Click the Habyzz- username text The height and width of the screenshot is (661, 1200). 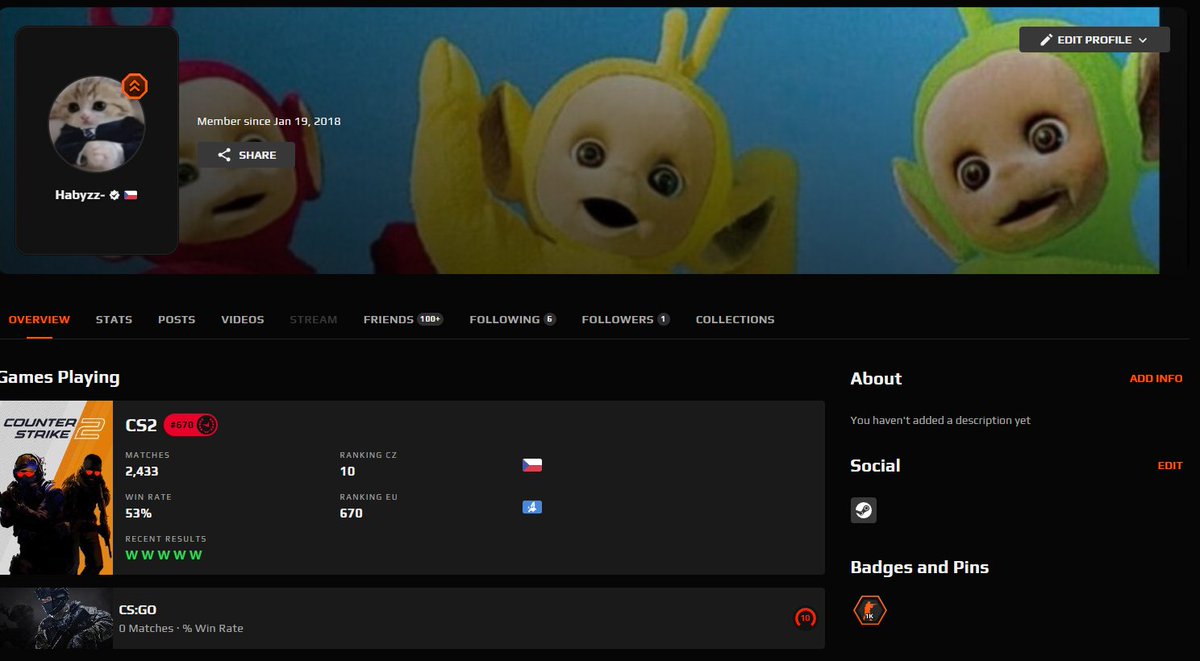point(81,195)
